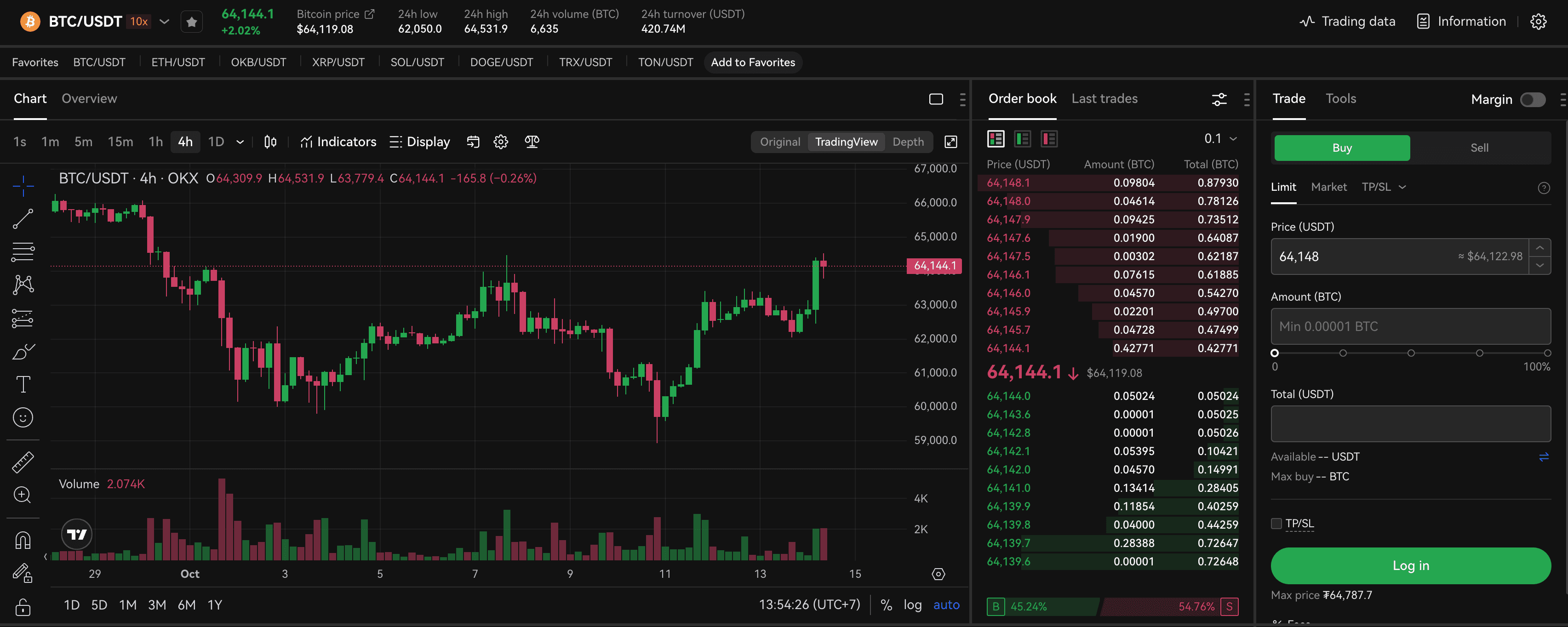
Task: Open the Indicators menu
Action: coord(338,142)
